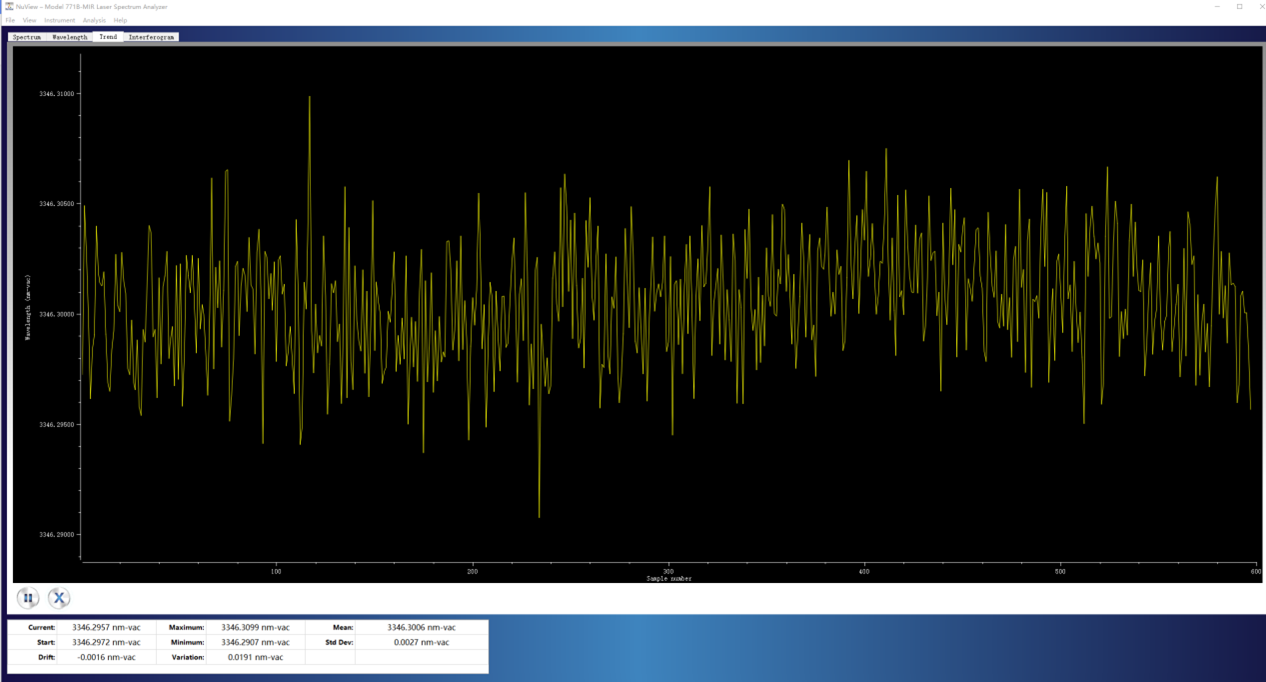Image resolution: width=1266 pixels, height=682 pixels.
Task: Pause the trend data acquisition
Action: pyautogui.click(x=28, y=598)
